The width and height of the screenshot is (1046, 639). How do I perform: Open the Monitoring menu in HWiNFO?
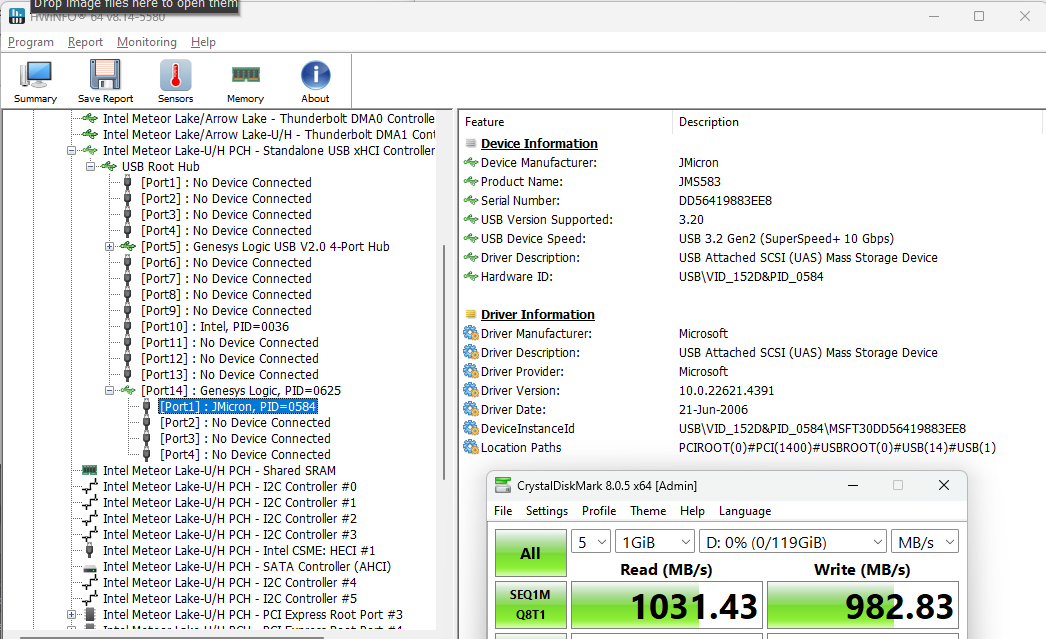(x=147, y=42)
